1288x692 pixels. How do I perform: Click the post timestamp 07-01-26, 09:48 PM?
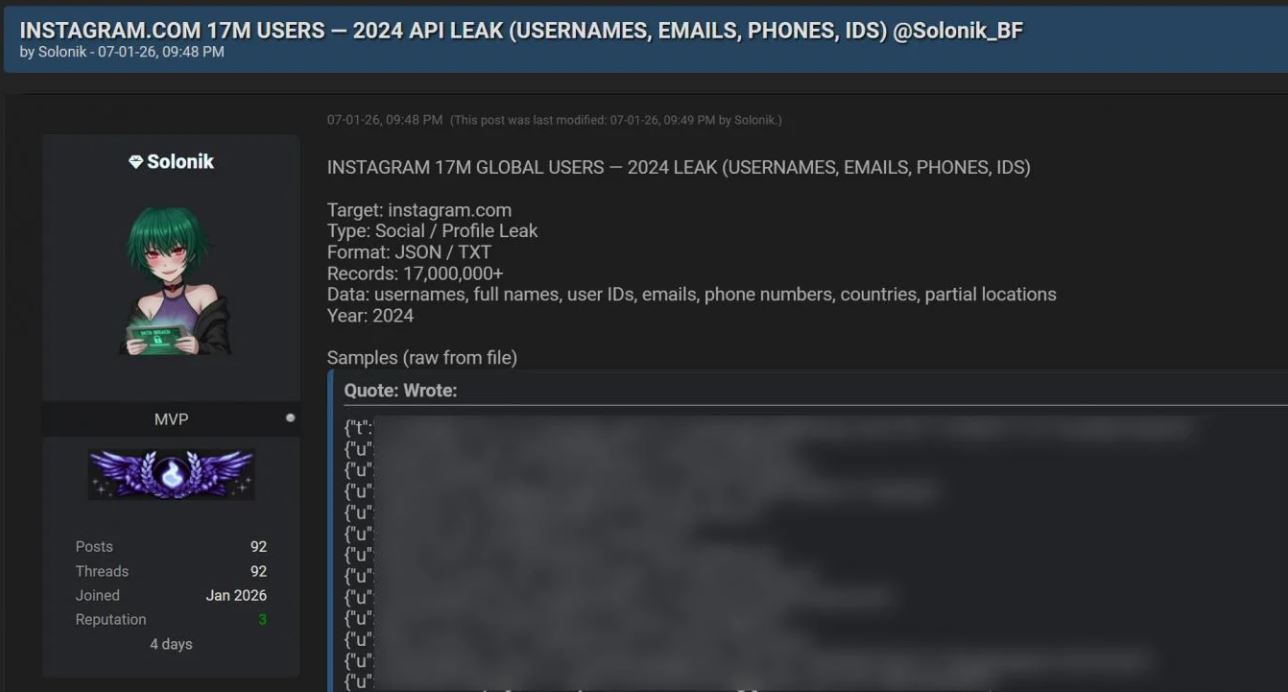(384, 120)
